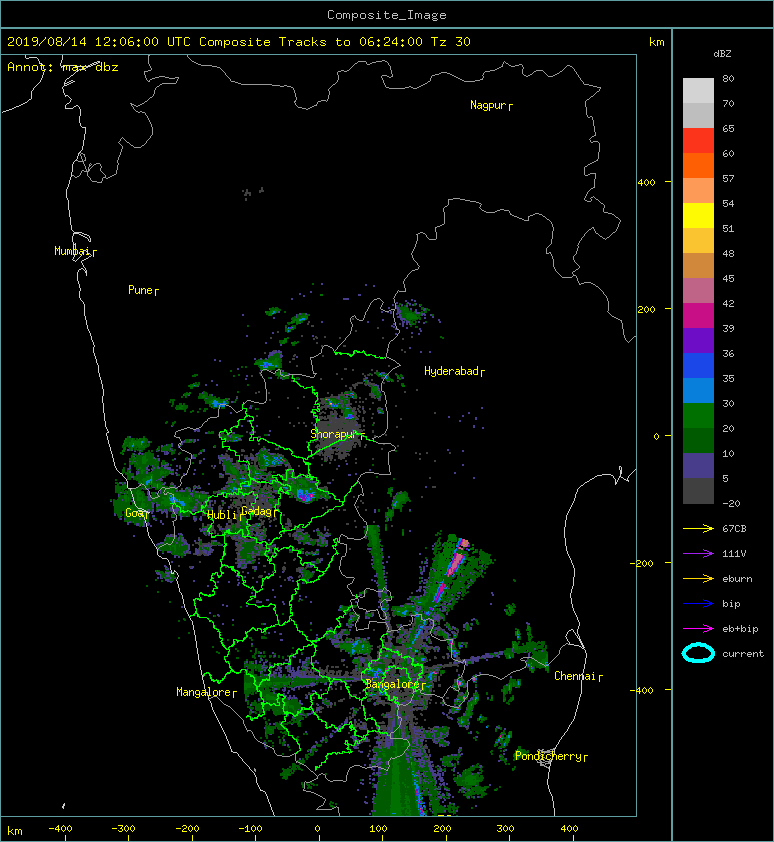The width and height of the screenshot is (774, 842).
Task: Pick the brown 45 dBZ color swatch
Action: (698, 265)
